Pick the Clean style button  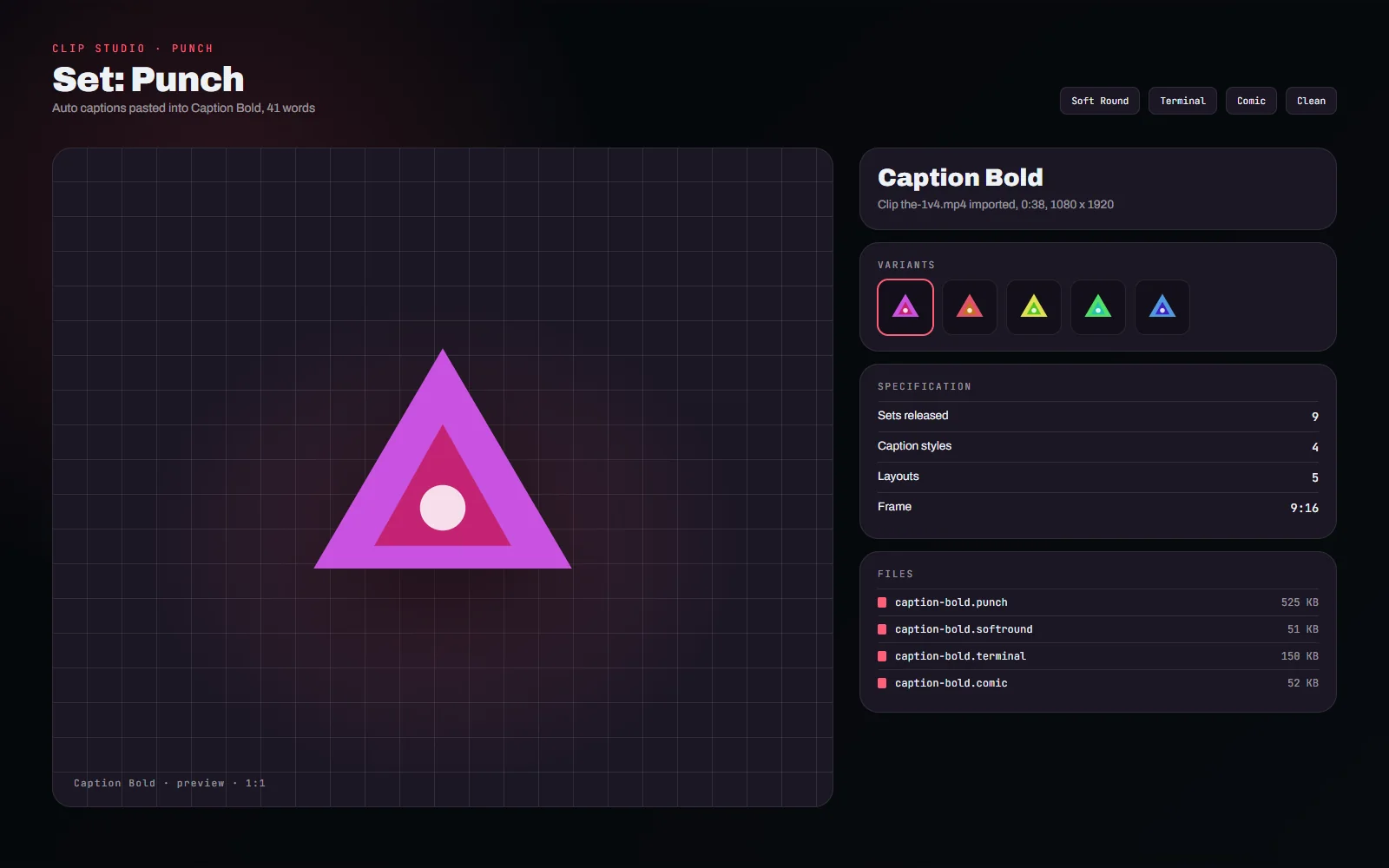[1311, 101]
